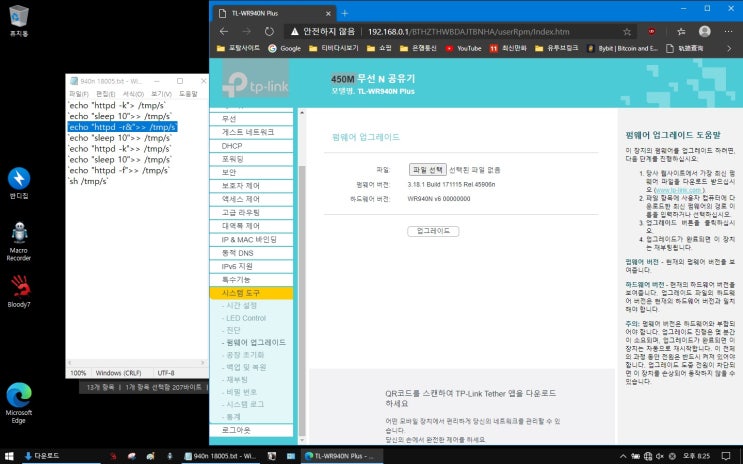Click the 파일 선택 file chooser button
The height and width of the screenshot is (464, 743).
[x=427, y=170]
